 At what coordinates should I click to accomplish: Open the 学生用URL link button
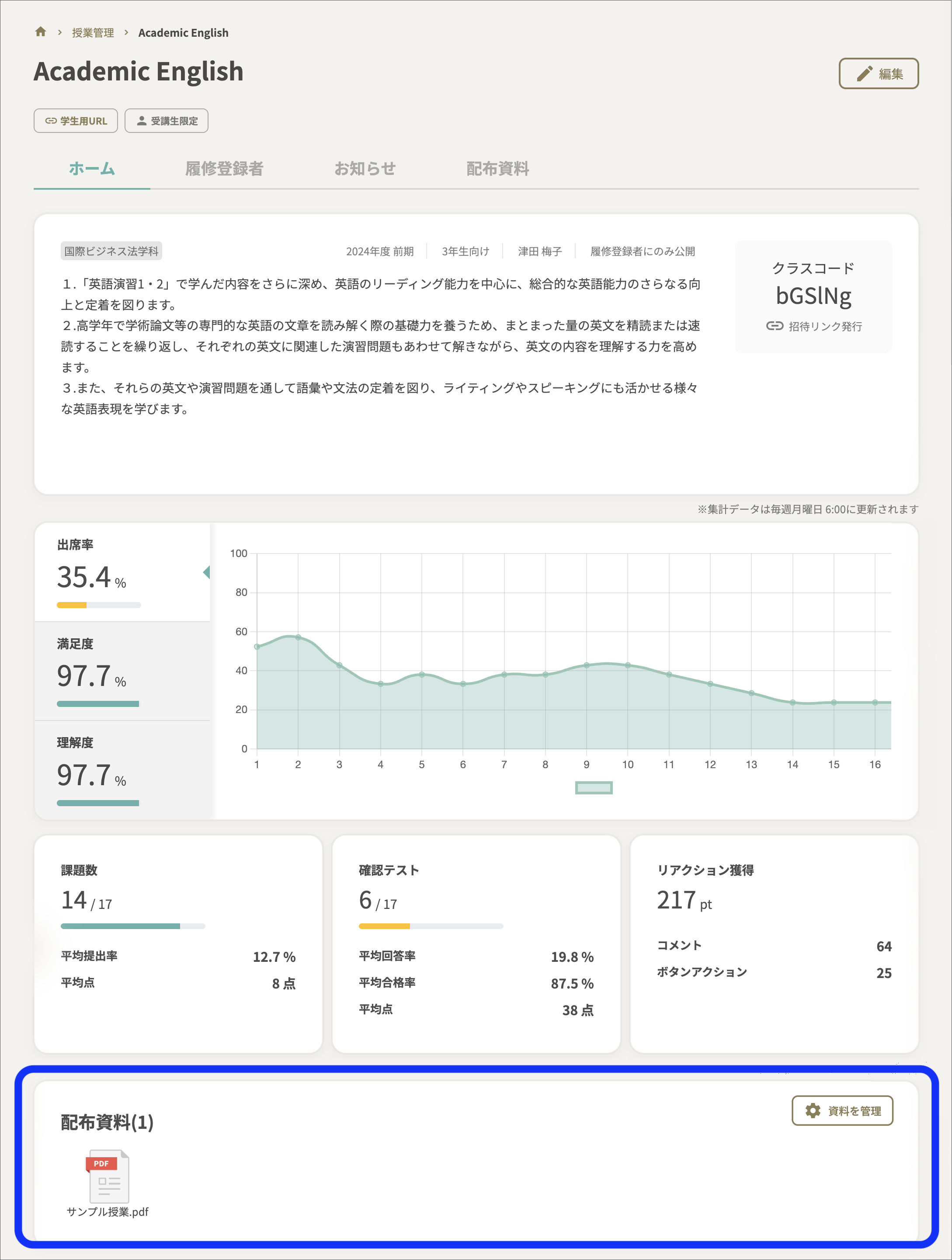click(76, 121)
